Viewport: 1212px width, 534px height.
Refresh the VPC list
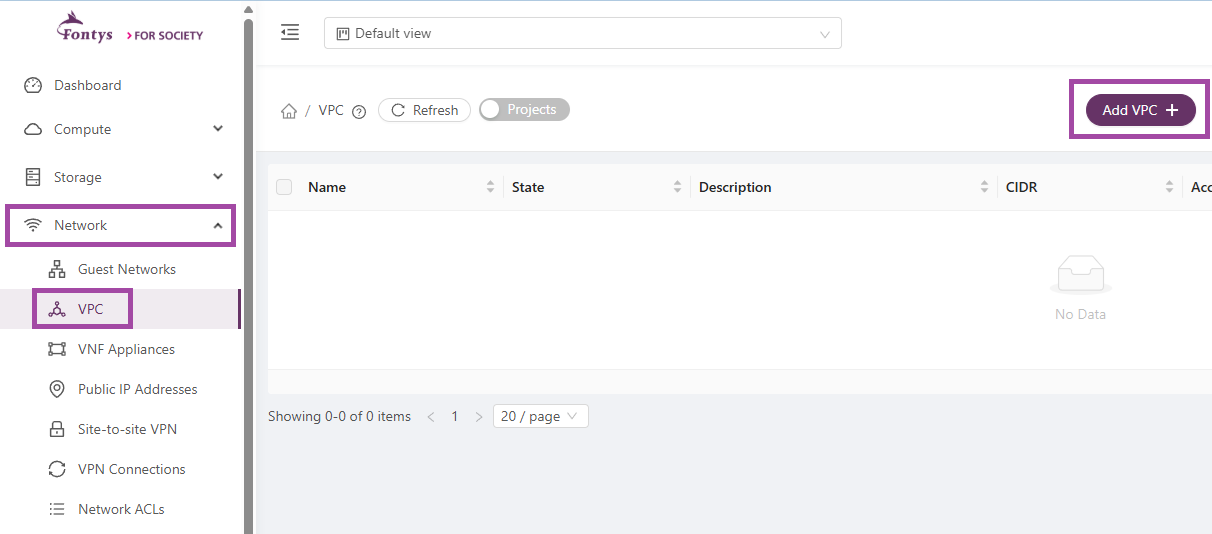click(424, 110)
